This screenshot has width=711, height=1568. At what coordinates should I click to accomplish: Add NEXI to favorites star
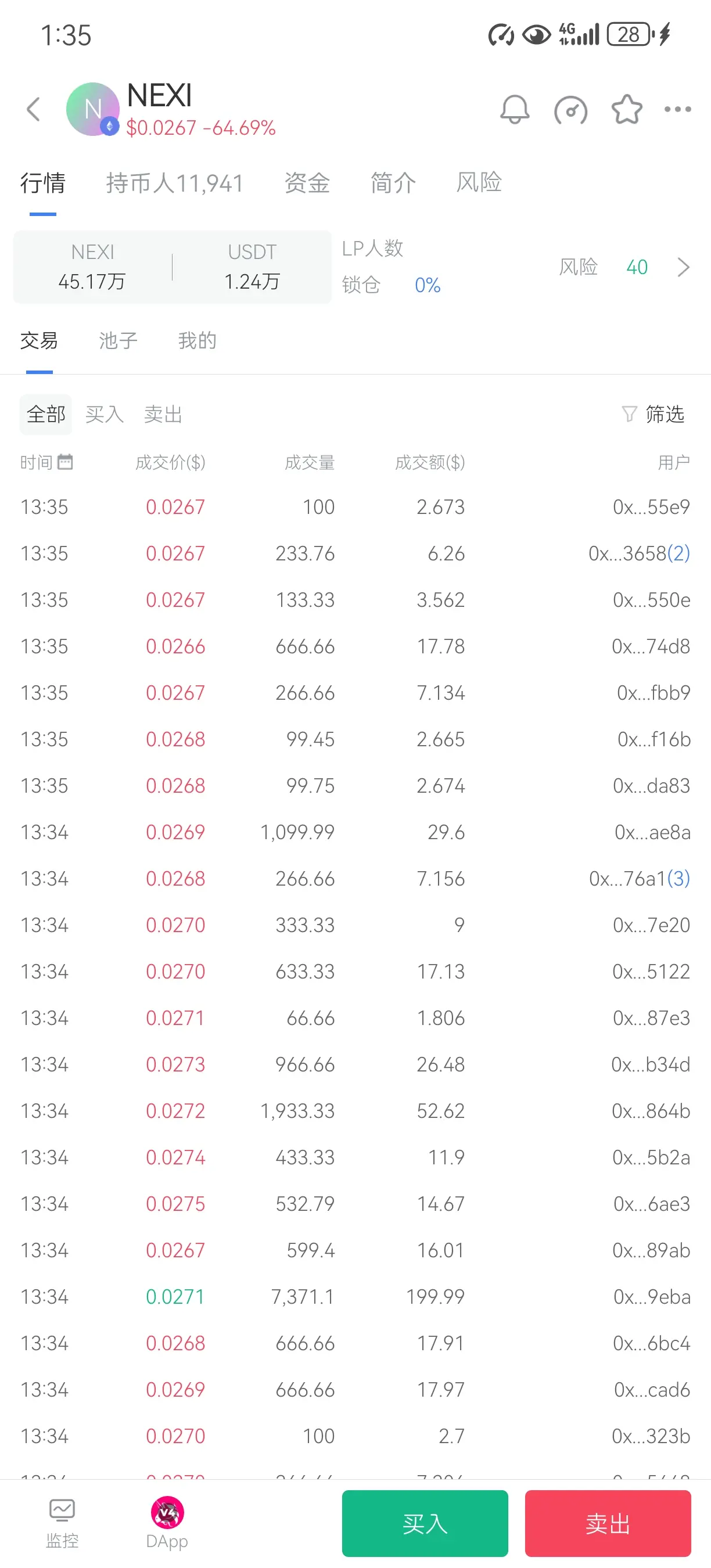coord(626,110)
